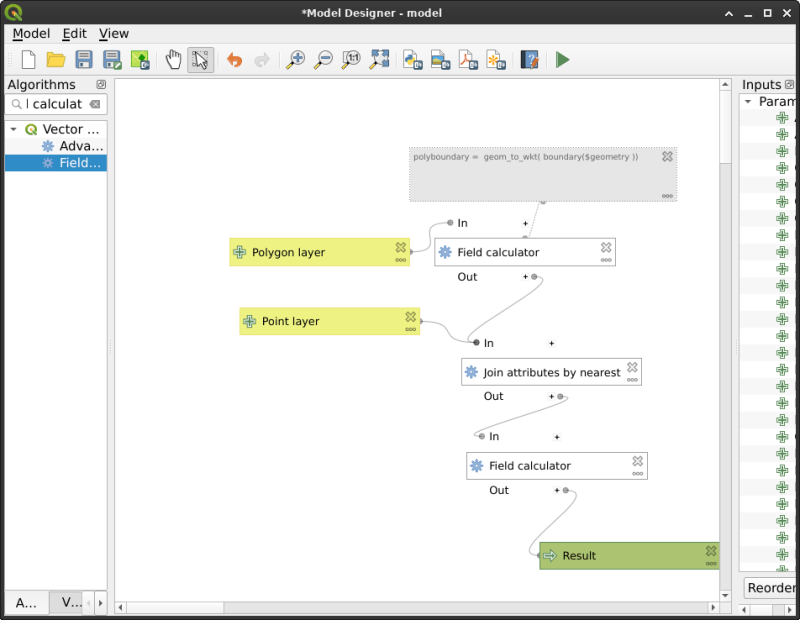Open the Edit menu
This screenshot has width=800, height=620.
(74, 34)
